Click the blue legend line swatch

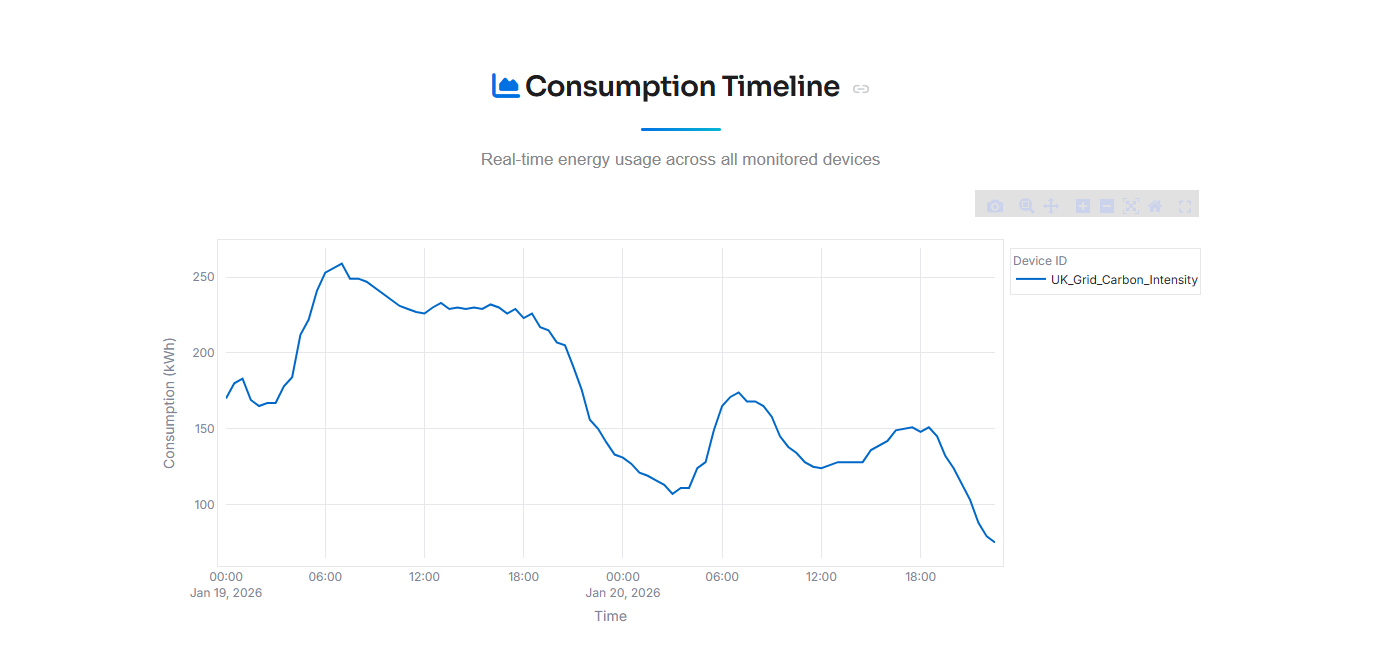point(1030,280)
